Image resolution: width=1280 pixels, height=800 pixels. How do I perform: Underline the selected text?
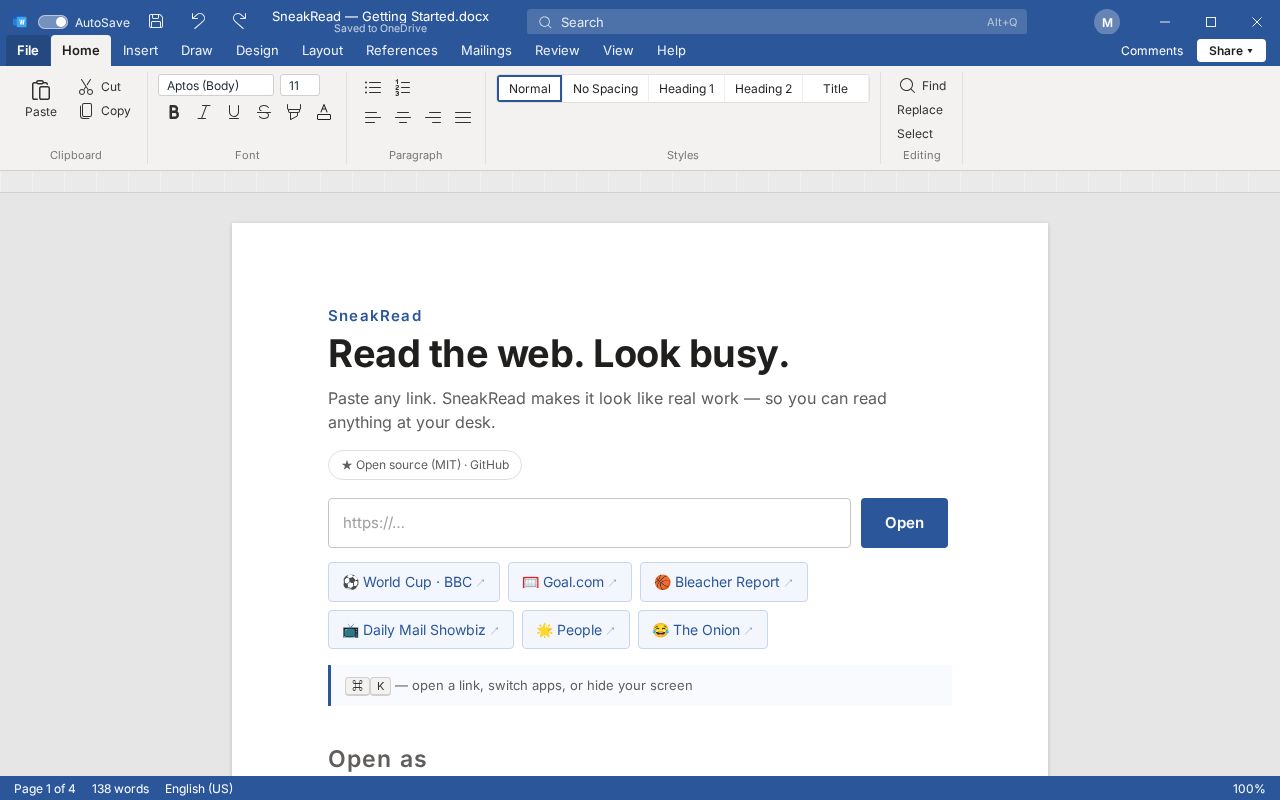234,113
